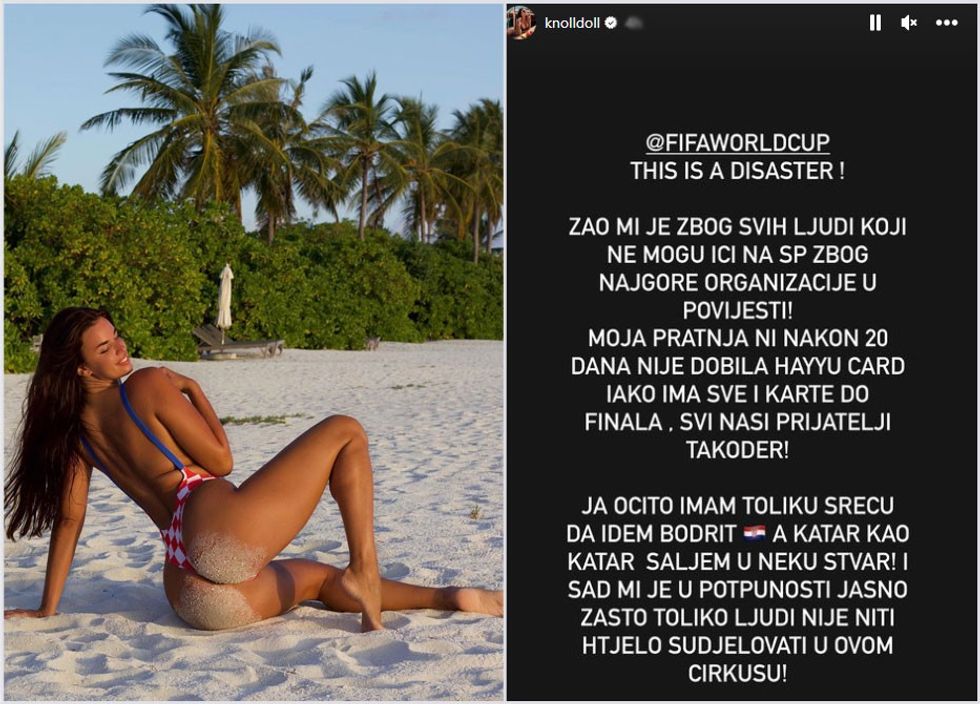Image resolution: width=980 pixels, height=704 pixels.
Task: Click the "THIS IS A DISASTER !" line
Action: pos(738,171)
